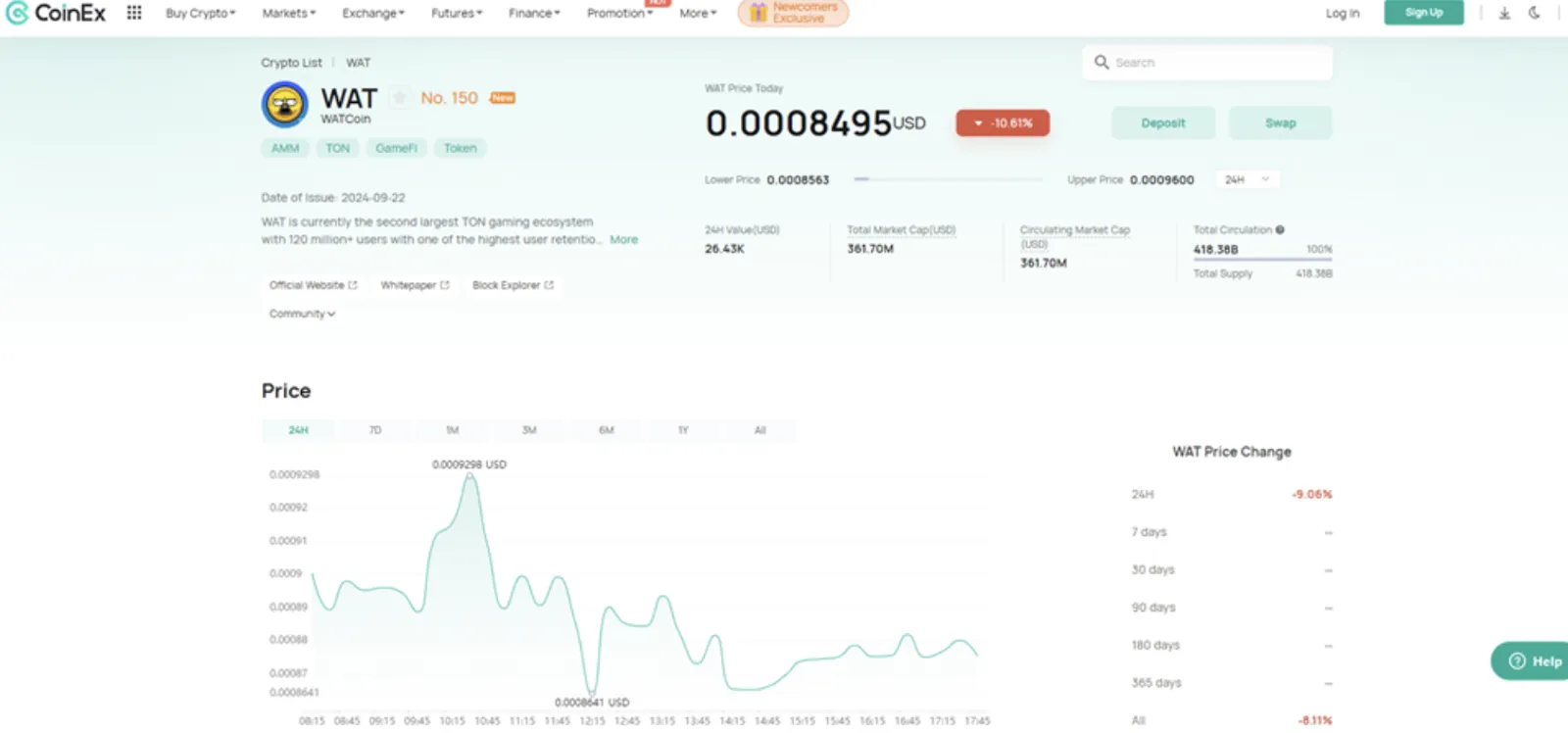
Task: Click the Total Market Cap 361.70M value
Action: (870, 249)
